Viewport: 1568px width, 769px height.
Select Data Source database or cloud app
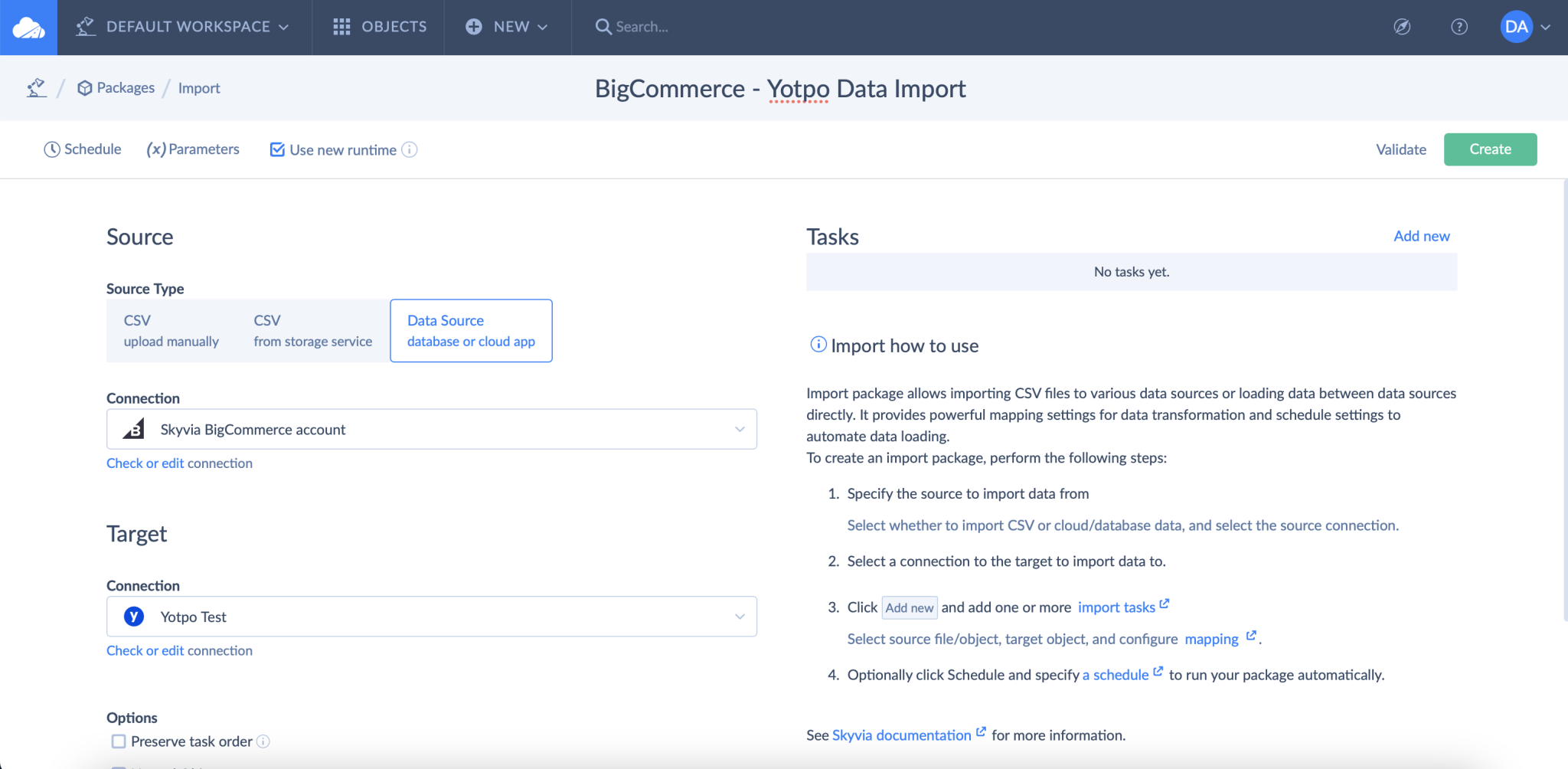coord(471,331)
